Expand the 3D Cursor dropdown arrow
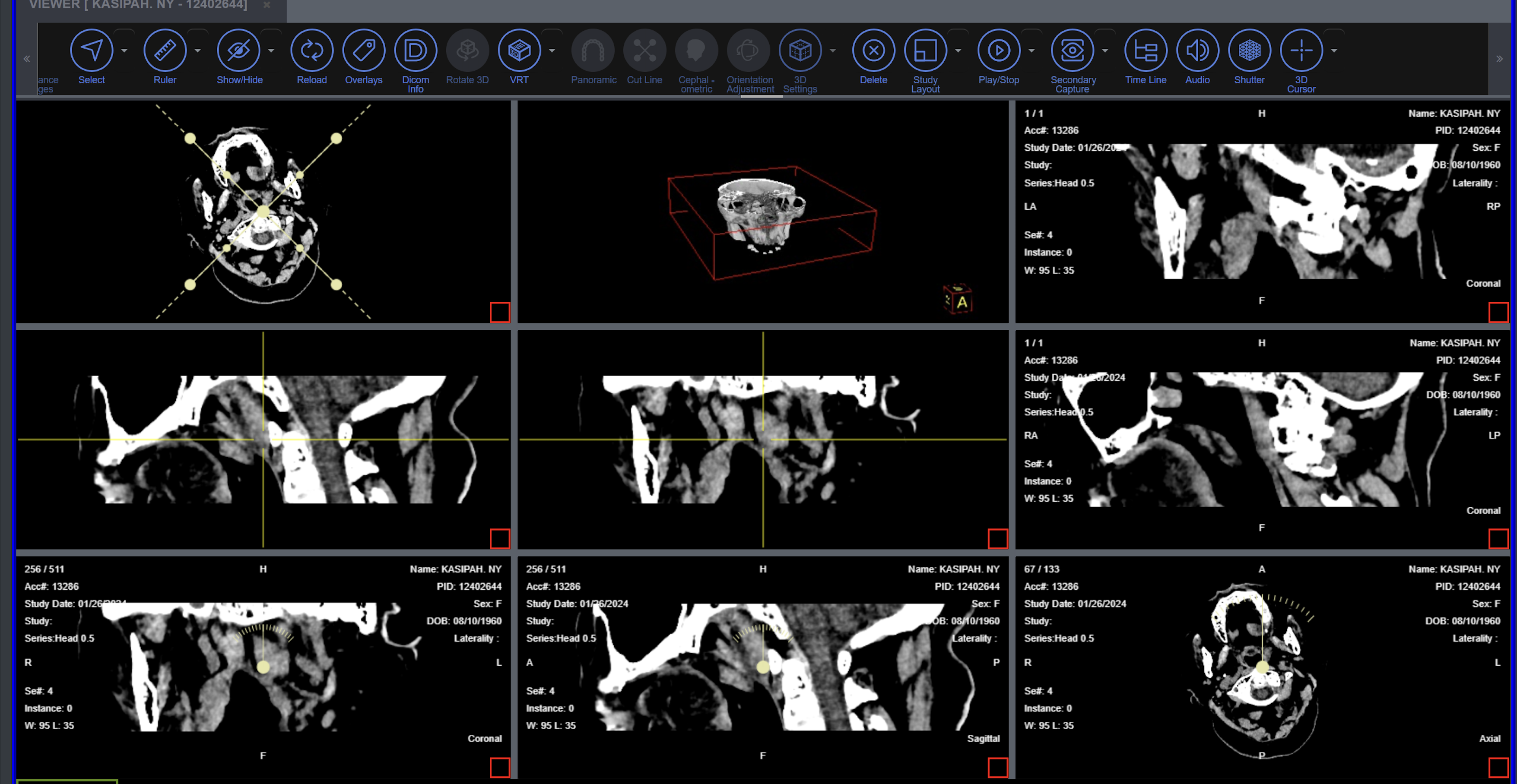This screenshot has width=1517, height=784. click(x=1334, y=51)
